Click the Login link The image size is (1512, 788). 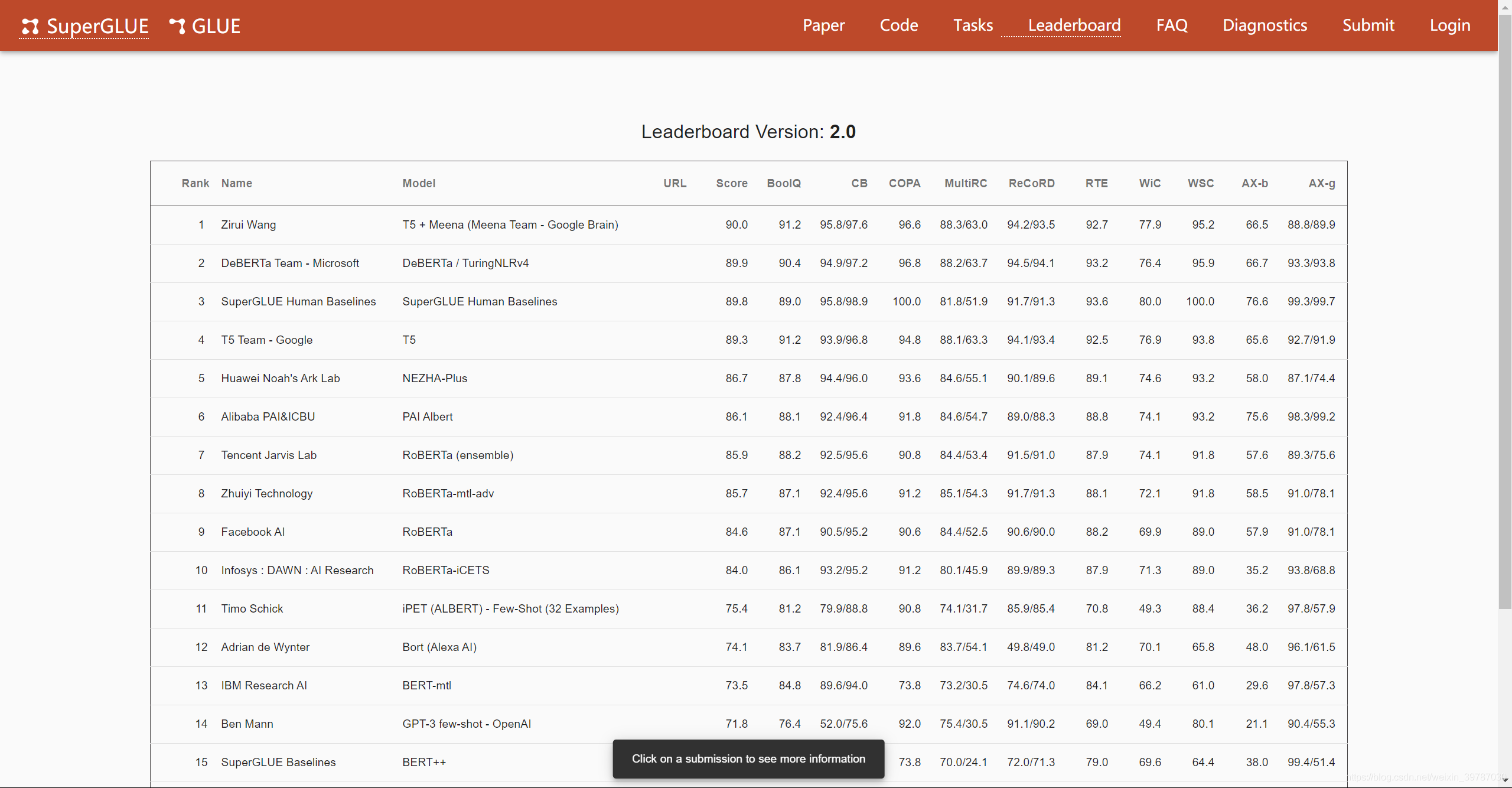[x=1450, y=25]
